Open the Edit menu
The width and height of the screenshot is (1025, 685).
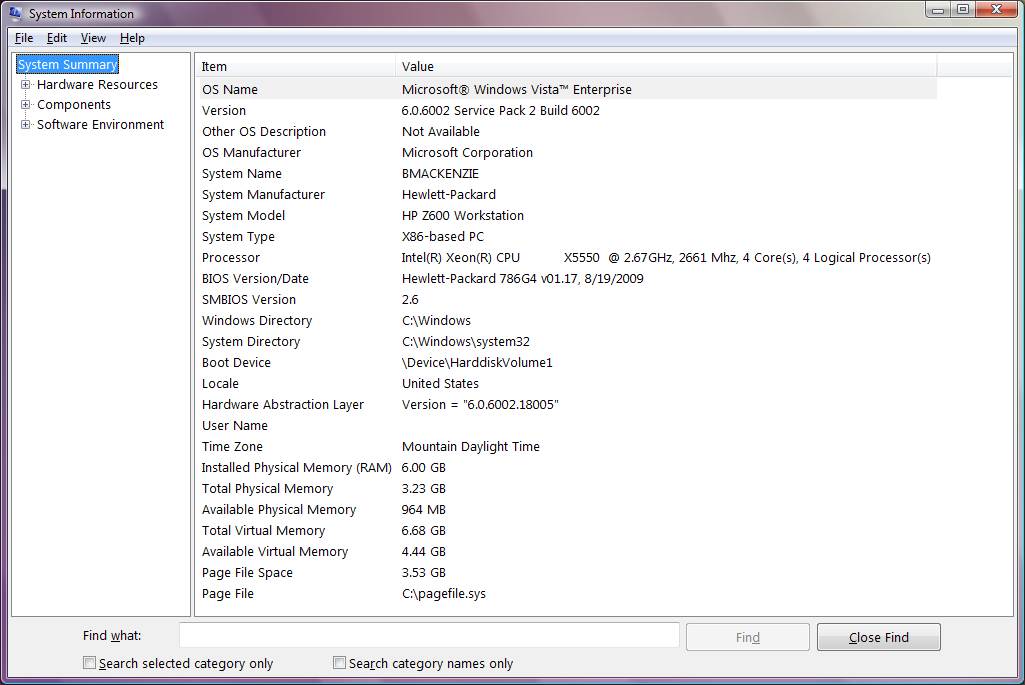click(x=57, y=38)
